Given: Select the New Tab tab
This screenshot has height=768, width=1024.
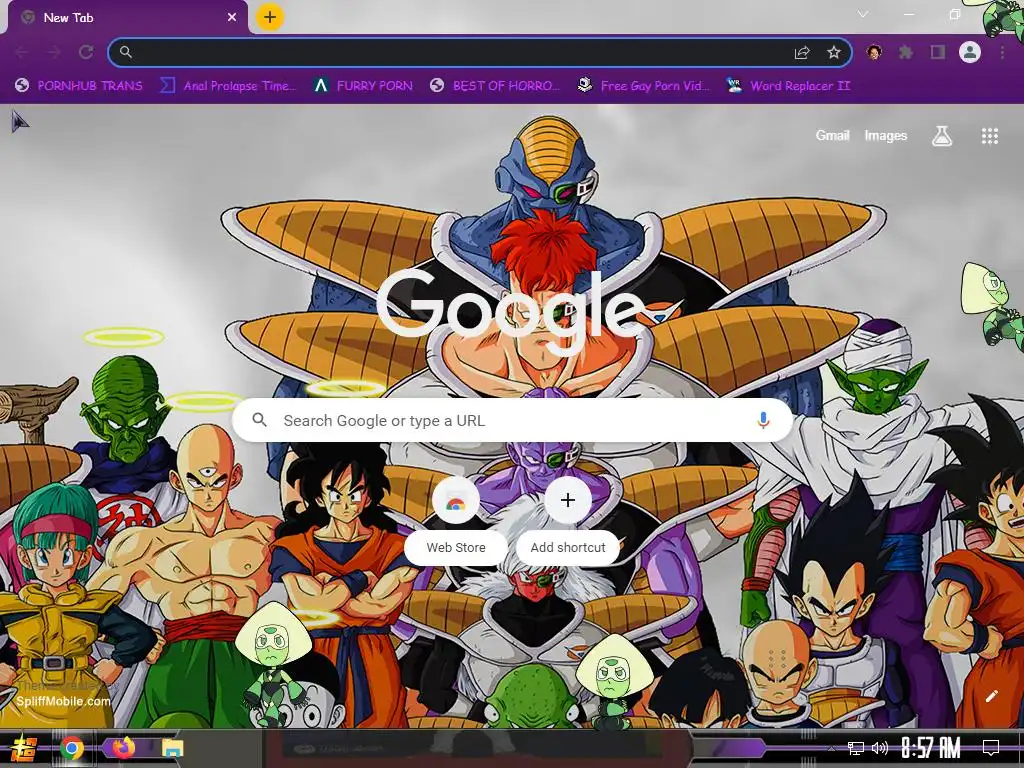Looking at the screenshot, I should point(127,18).
